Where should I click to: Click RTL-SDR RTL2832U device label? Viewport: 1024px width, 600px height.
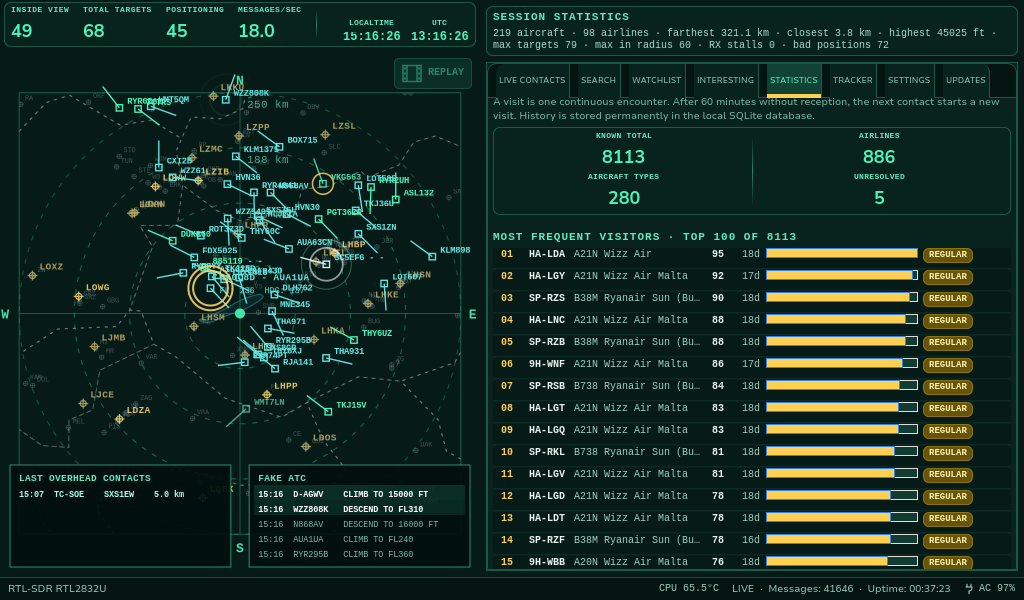(x=57, y=588)
